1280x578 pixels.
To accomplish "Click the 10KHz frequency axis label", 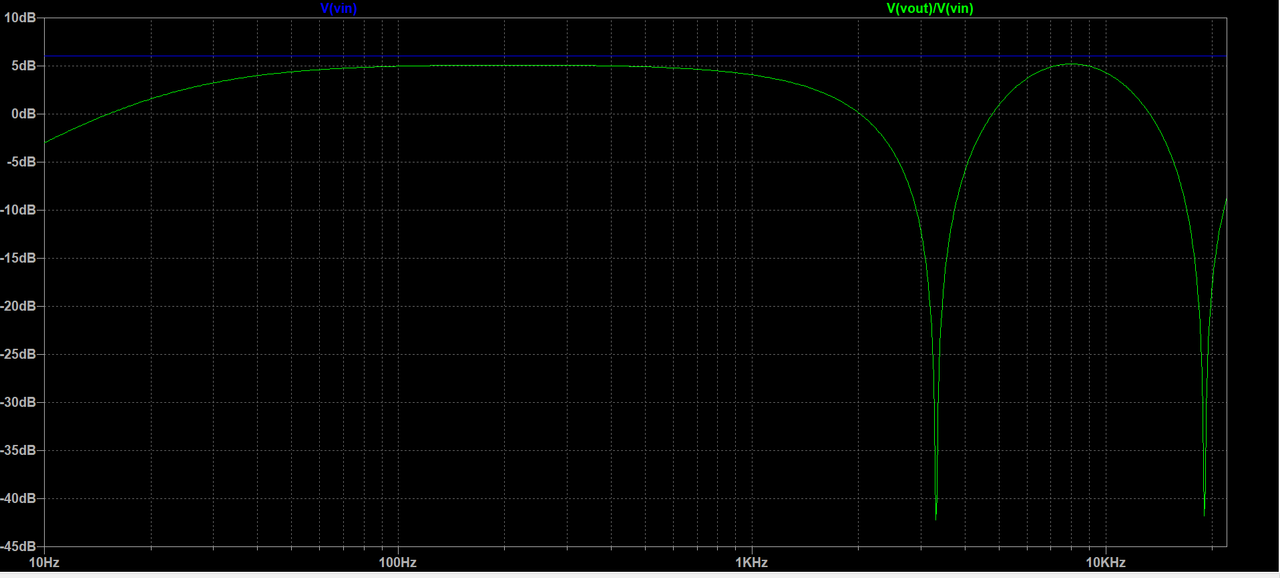I will 1105,563.
